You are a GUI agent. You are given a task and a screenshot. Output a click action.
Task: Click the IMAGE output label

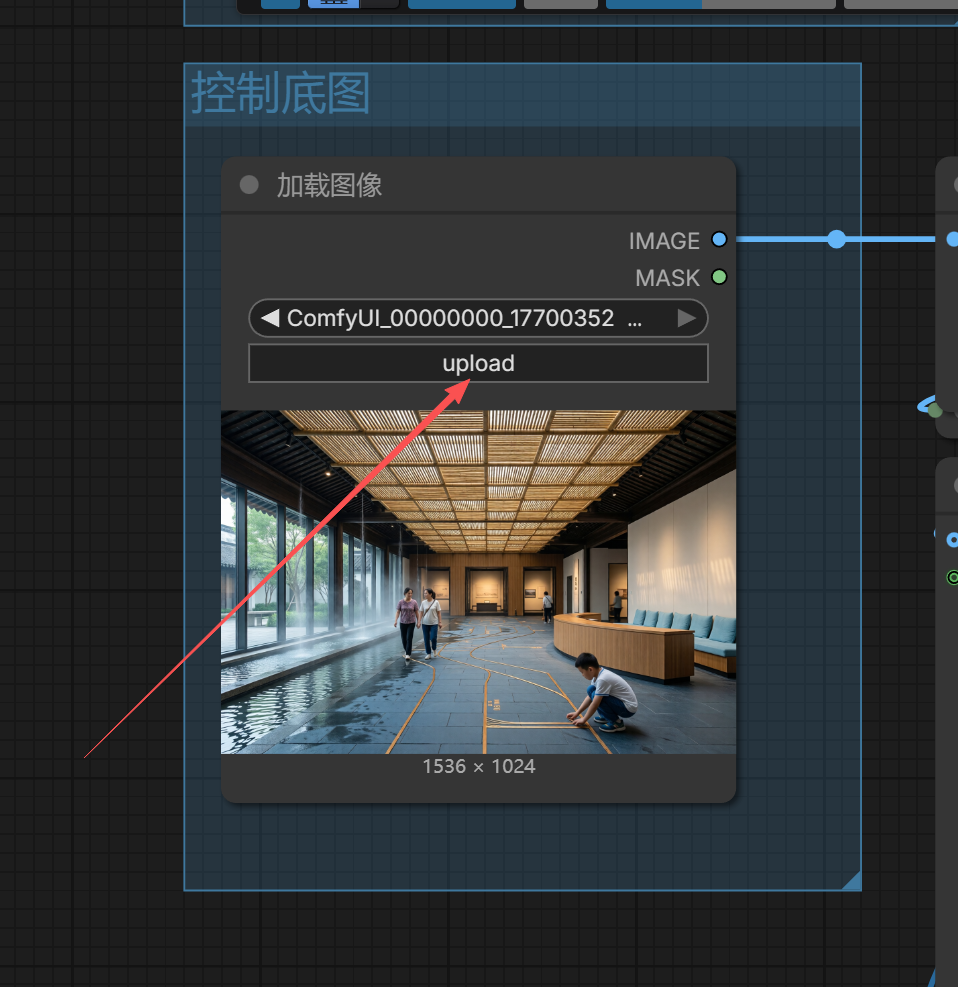(664, 240)
